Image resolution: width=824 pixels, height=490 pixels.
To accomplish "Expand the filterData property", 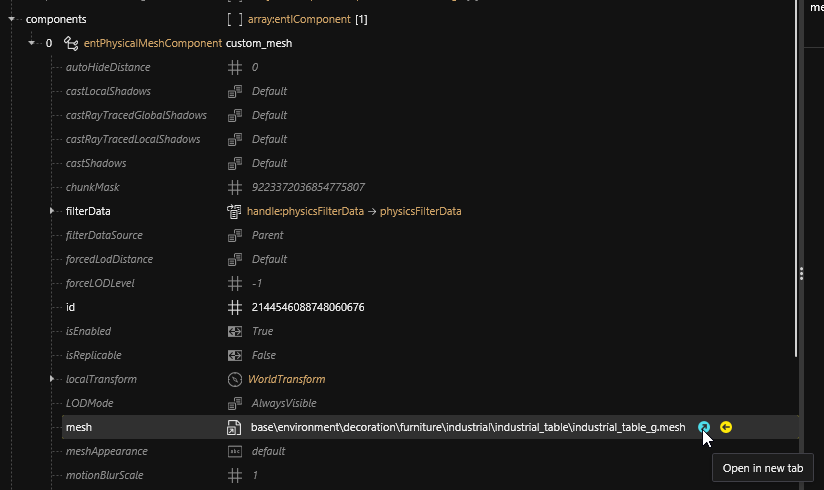I will click(x=51, y=211).
